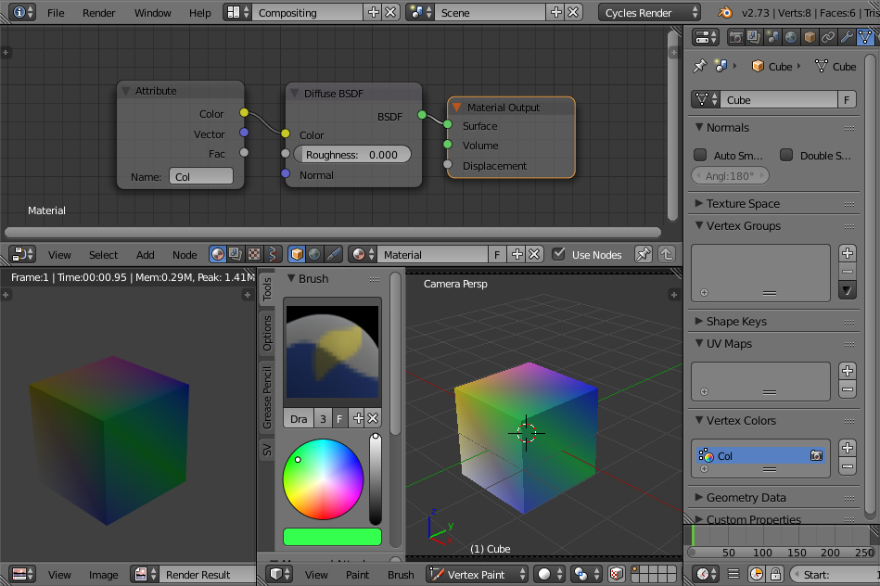Screen dimensions: 880x586
Task: Open the World properties tab (globe icon)
Action: 791,38
